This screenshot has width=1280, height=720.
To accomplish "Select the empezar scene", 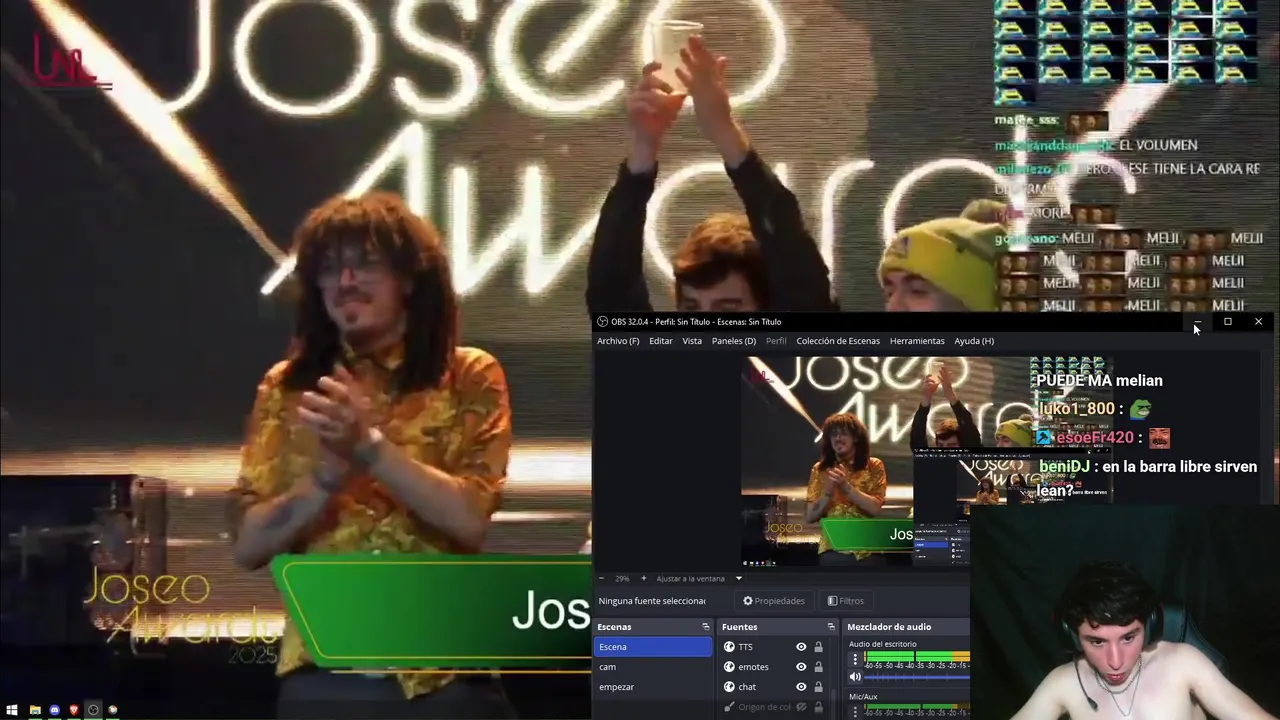I will (x=653, y=687).
